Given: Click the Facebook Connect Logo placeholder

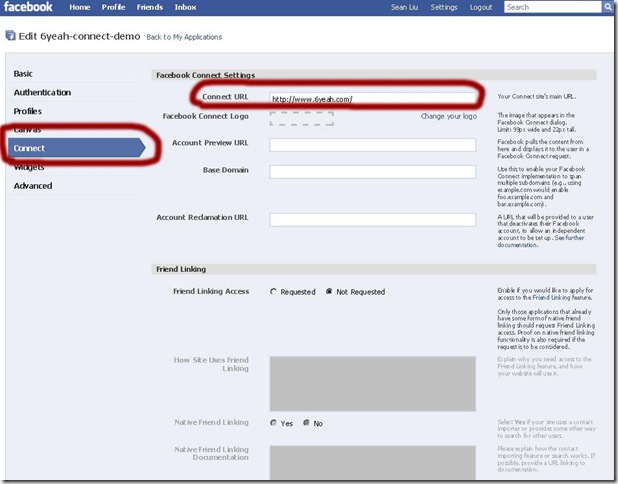Looking at the screenshot, I should pos(302,118).
